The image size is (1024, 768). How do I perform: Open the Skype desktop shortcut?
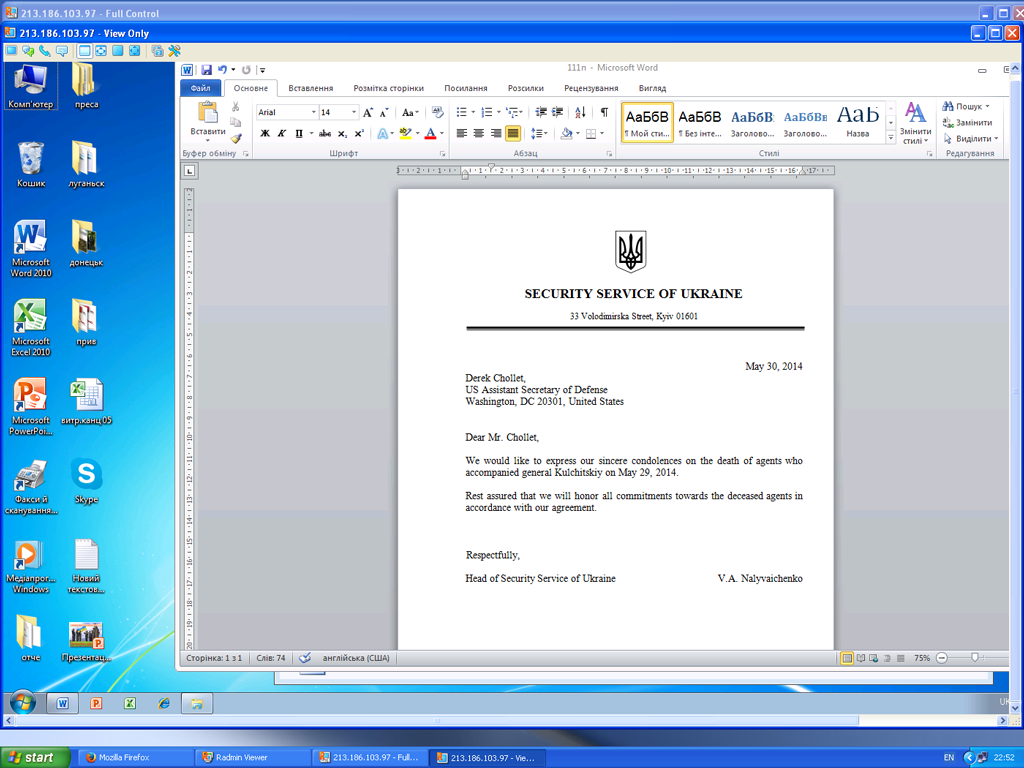click(86, 480)
